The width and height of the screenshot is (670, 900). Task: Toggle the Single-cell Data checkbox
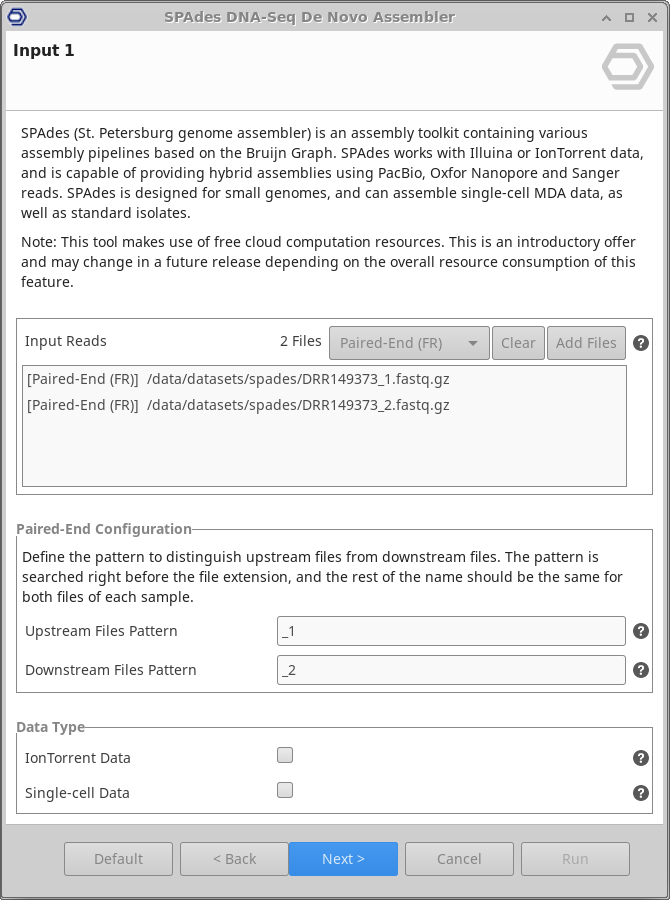tap(285, 790)
